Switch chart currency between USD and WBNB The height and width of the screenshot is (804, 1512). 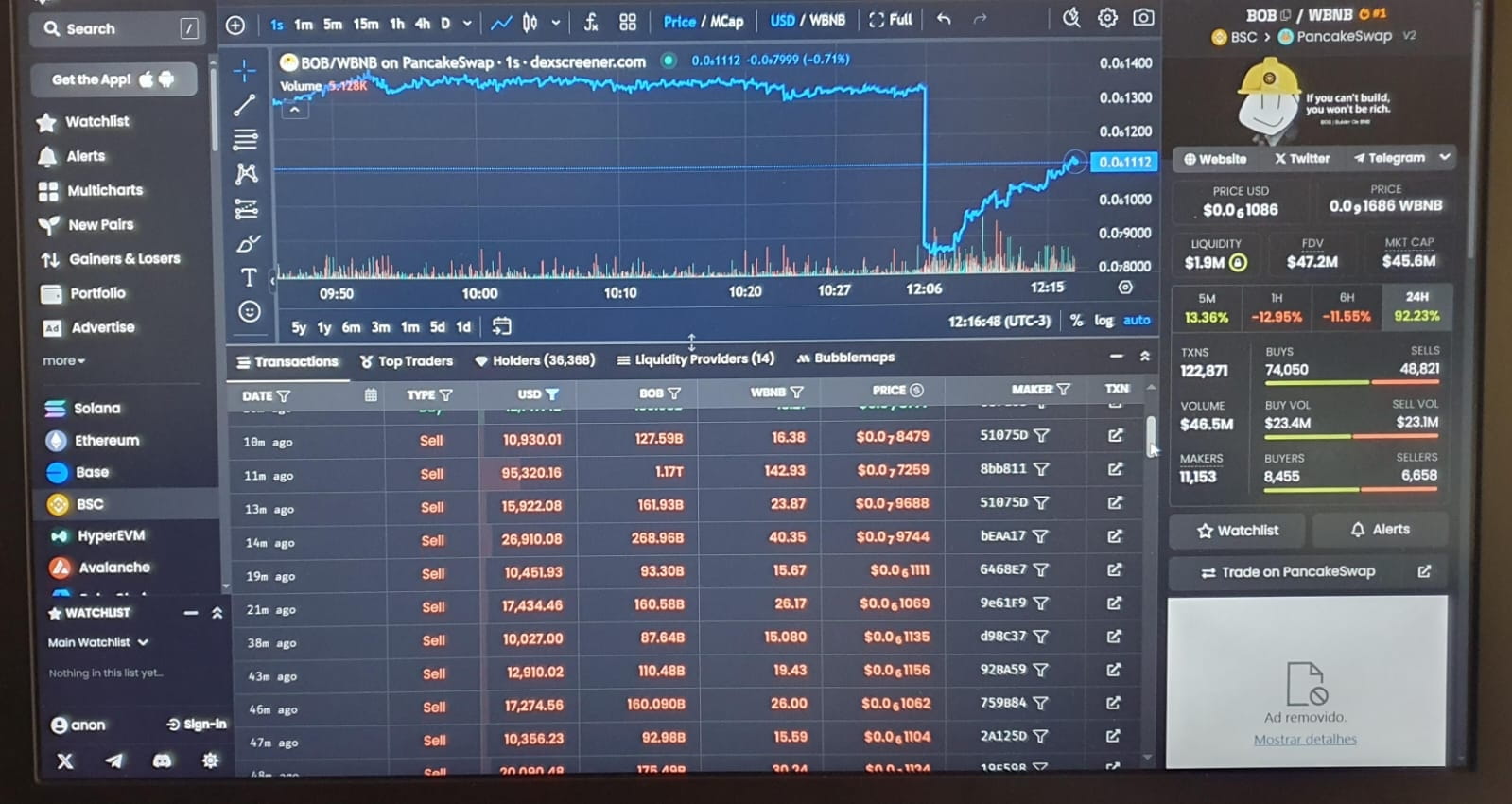coord(807,20)
